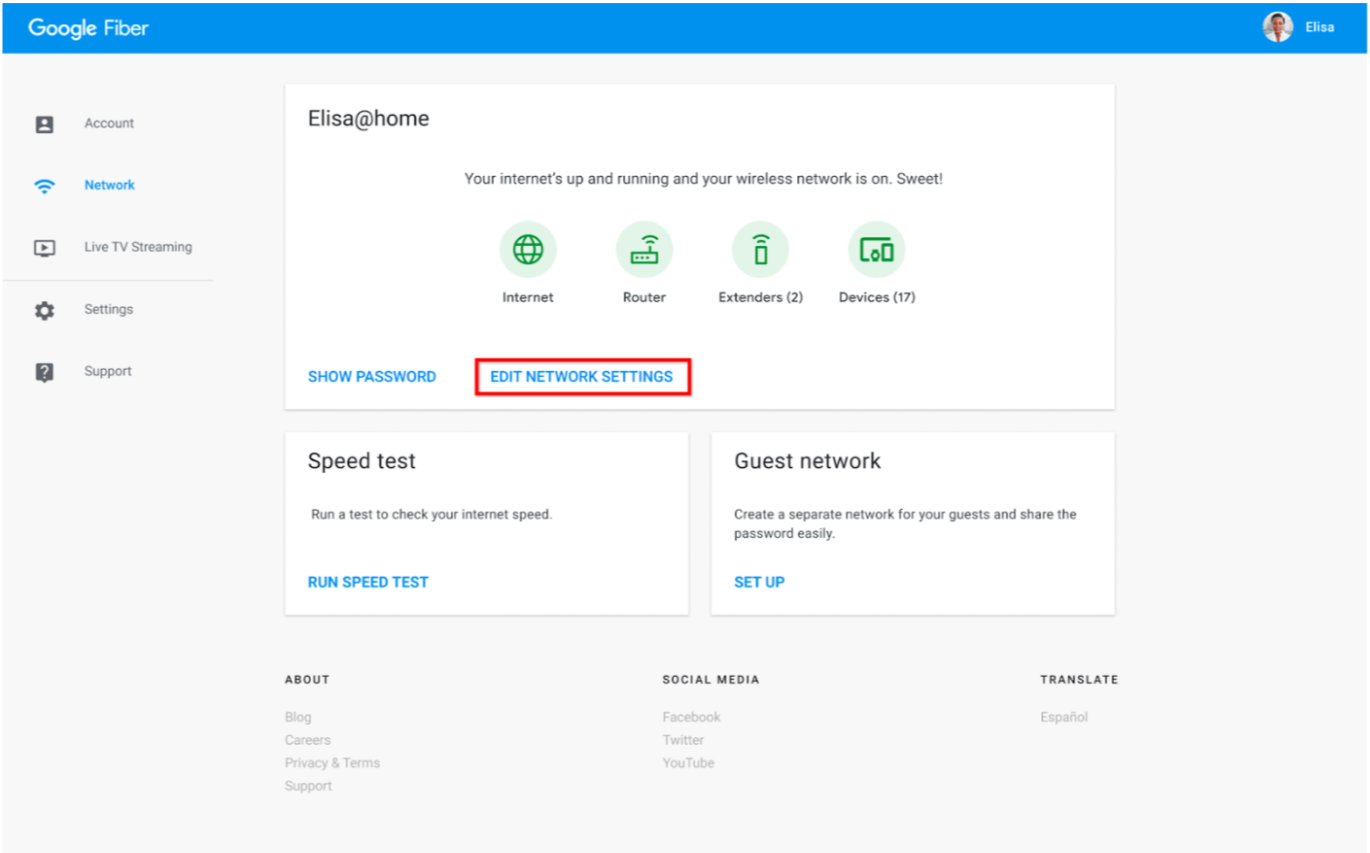
Task: Open Elisa's profile avatar
Action: click(x=1277, y=26)
